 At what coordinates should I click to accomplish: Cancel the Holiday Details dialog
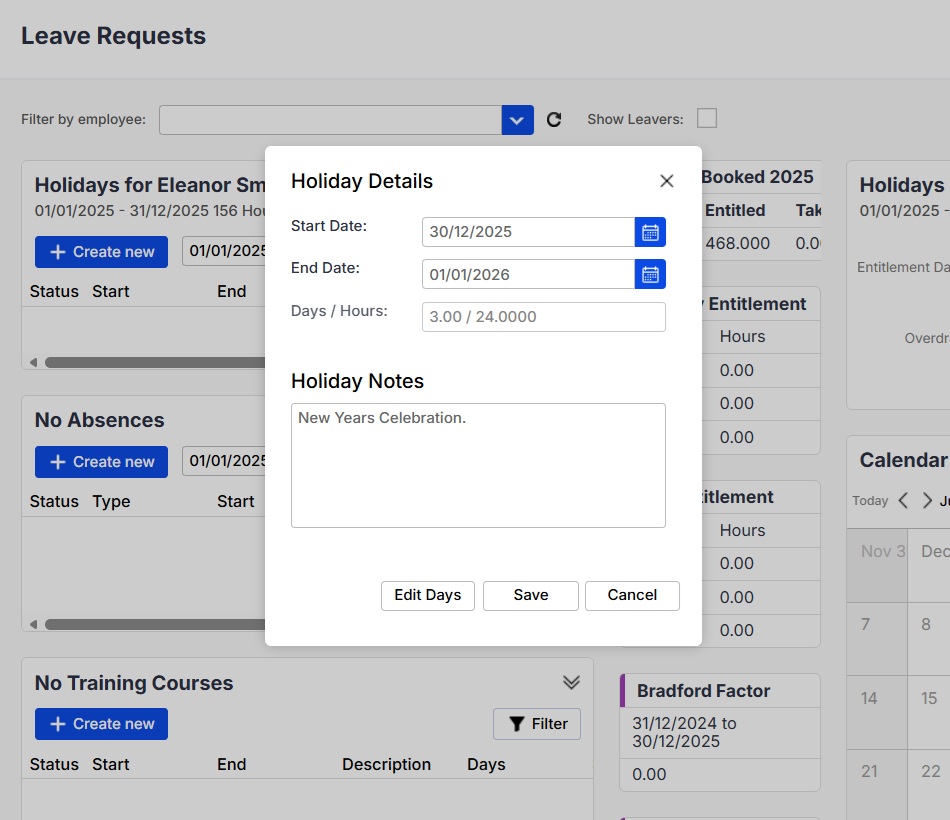click(x=632, y=595)
